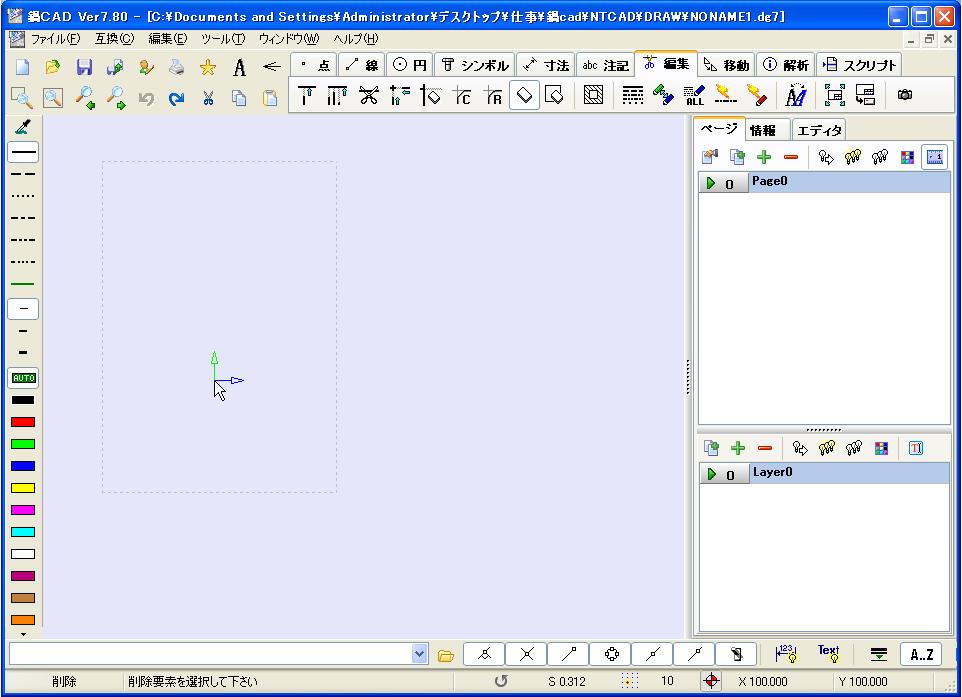Screen dimensions: 962x697
Task: Pick attribute with the eyedropper tool
Action: point(23,127)
